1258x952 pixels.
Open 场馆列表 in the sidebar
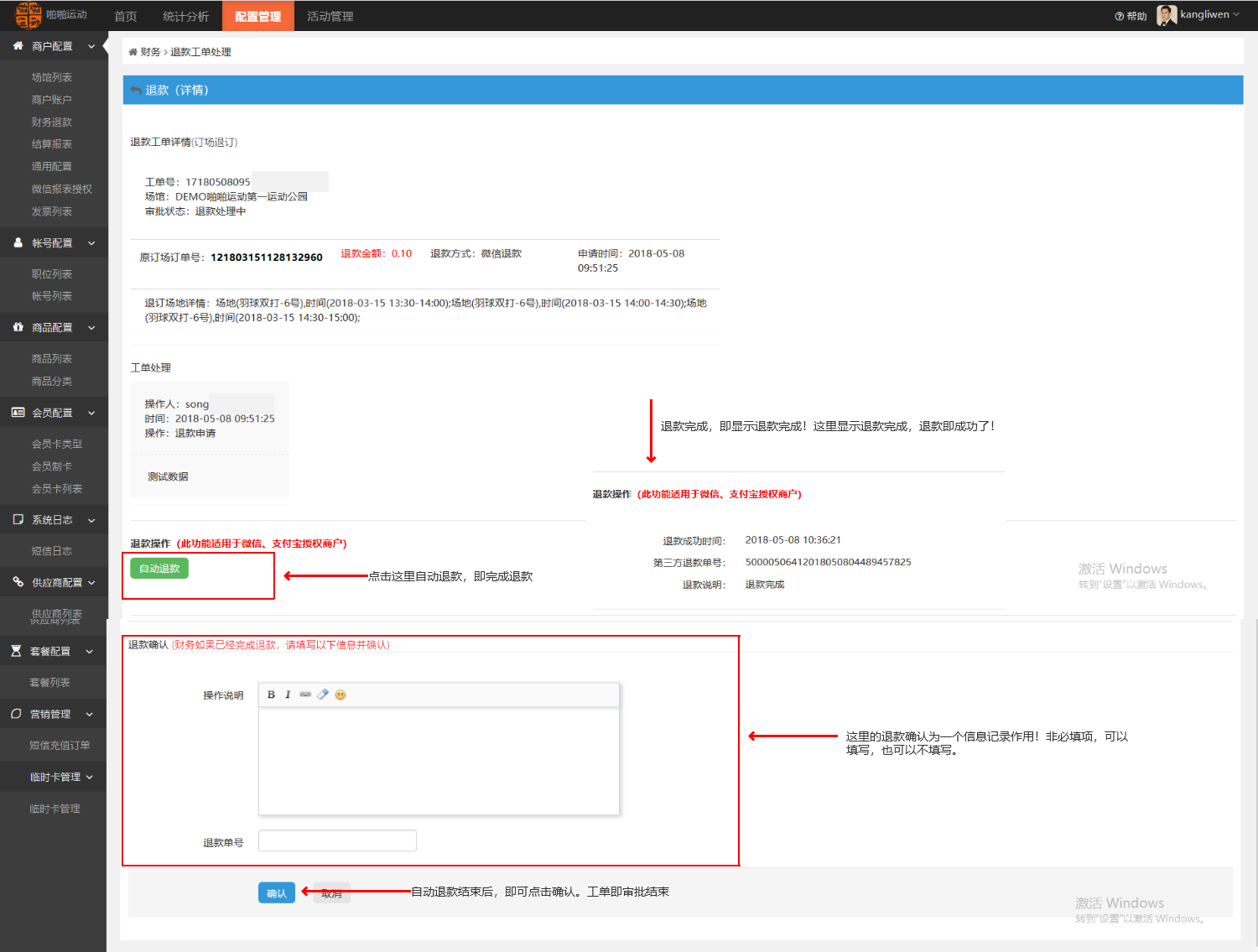52,77
